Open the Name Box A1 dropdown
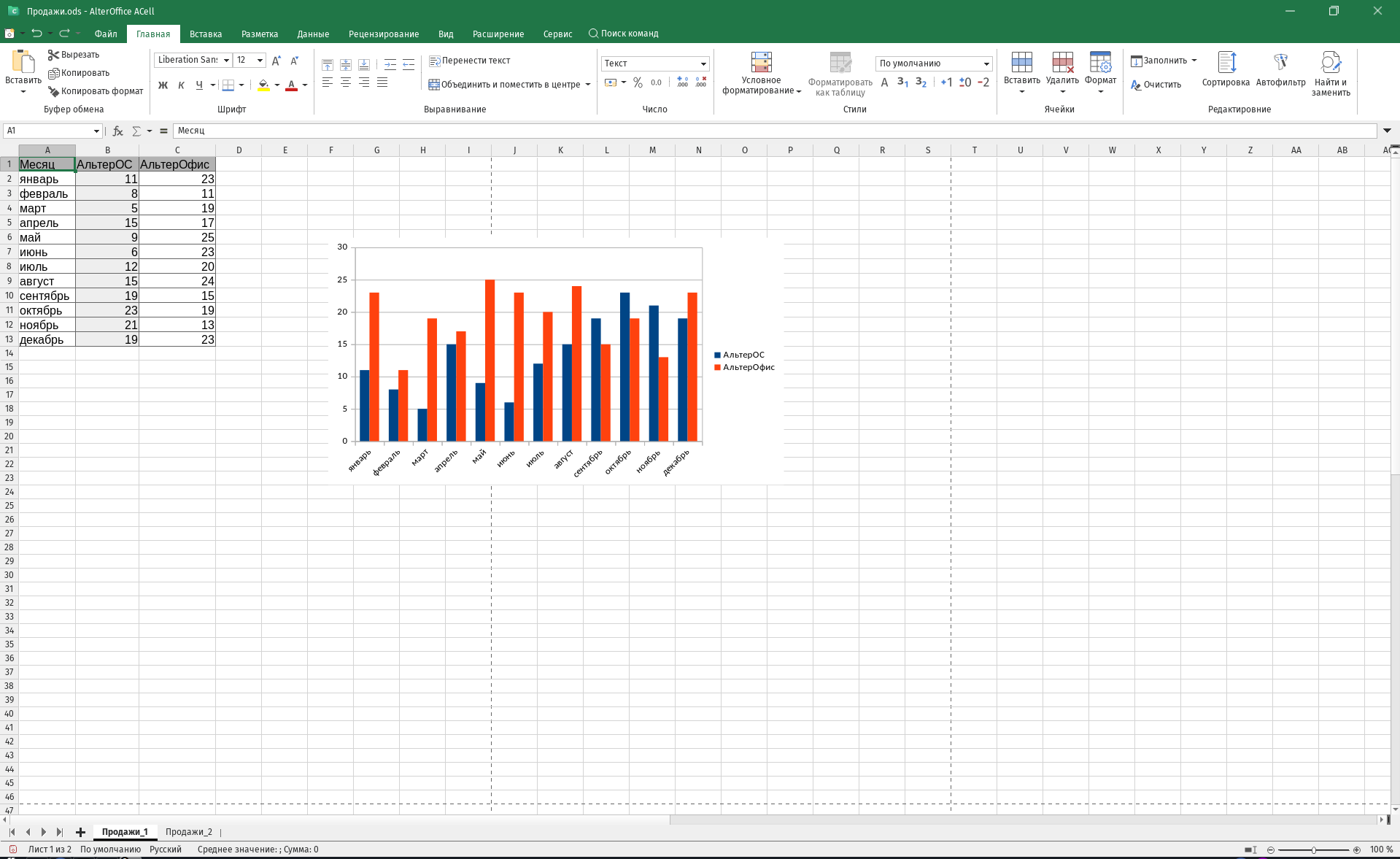Image resolution: width=1400 pixels, height=859 pixels. [96, 131]
